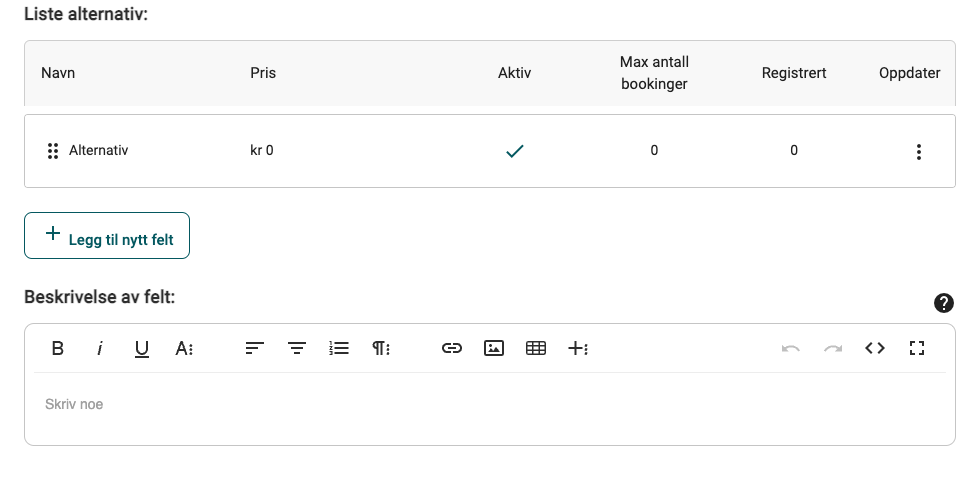Toggle bold formatting in editor

coord(57,348)
